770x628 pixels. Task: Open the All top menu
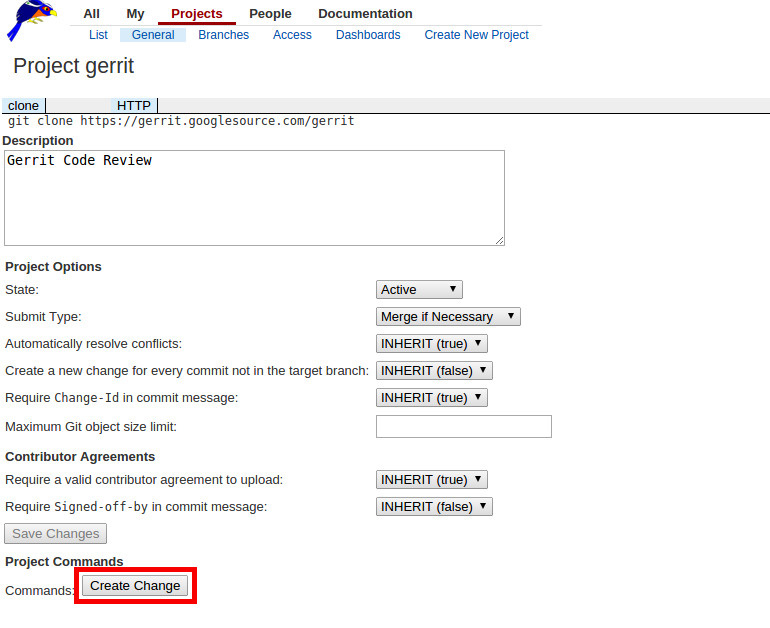point(91,14)
